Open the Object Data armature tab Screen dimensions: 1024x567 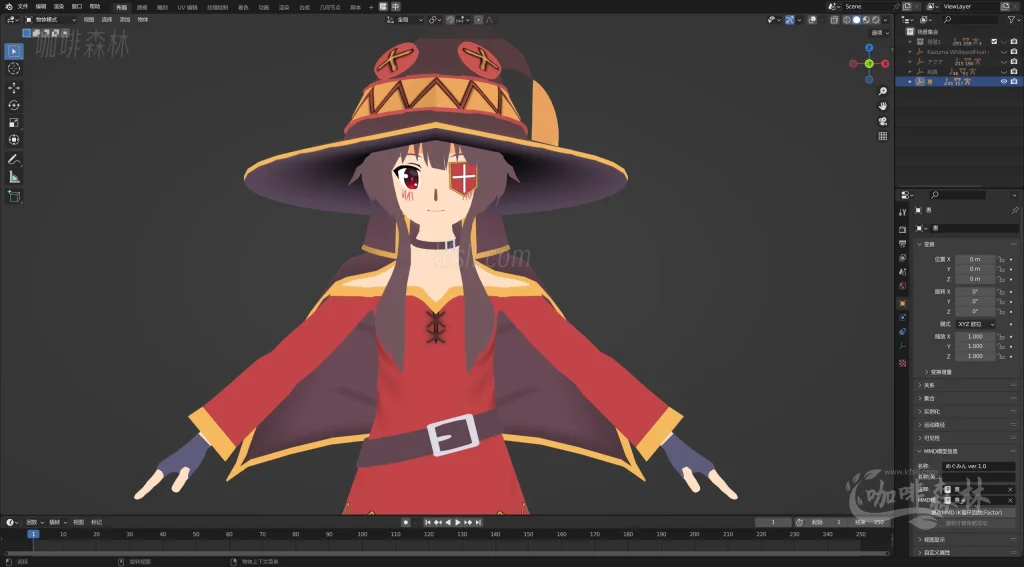pos(903,346)
